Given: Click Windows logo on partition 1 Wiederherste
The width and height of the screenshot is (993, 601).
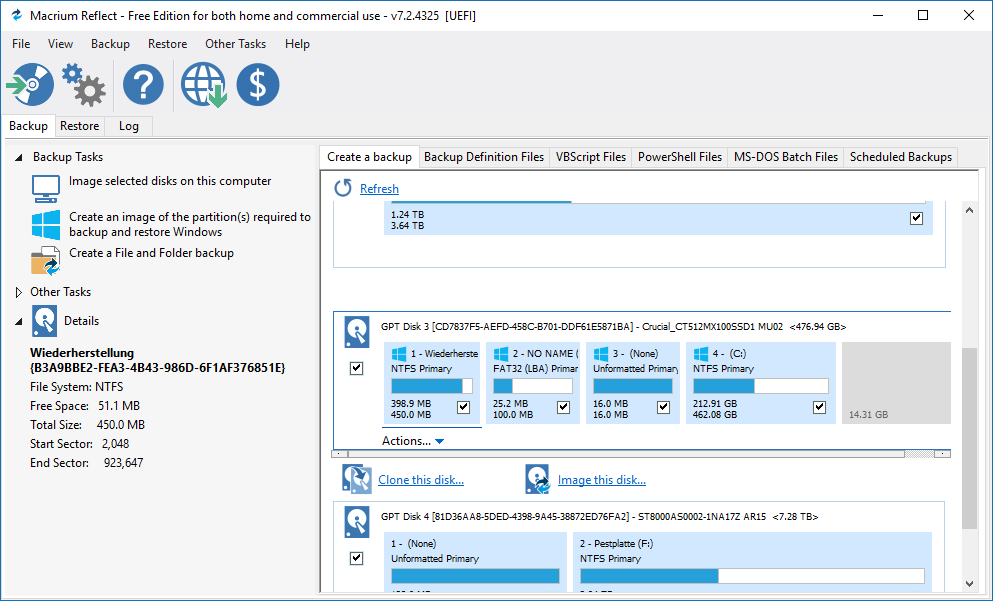Looking at the screenshot, I should click(399, 353).
